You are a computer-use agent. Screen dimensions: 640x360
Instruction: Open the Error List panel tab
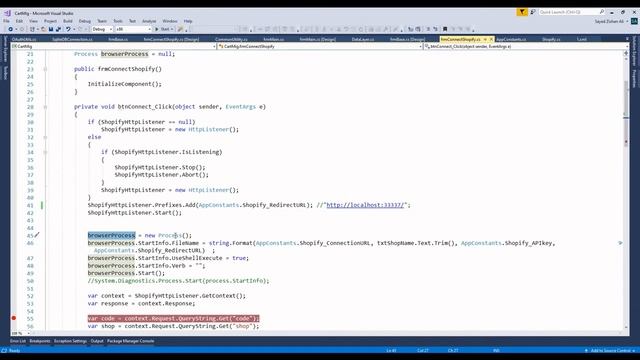[x=18, y=341]
